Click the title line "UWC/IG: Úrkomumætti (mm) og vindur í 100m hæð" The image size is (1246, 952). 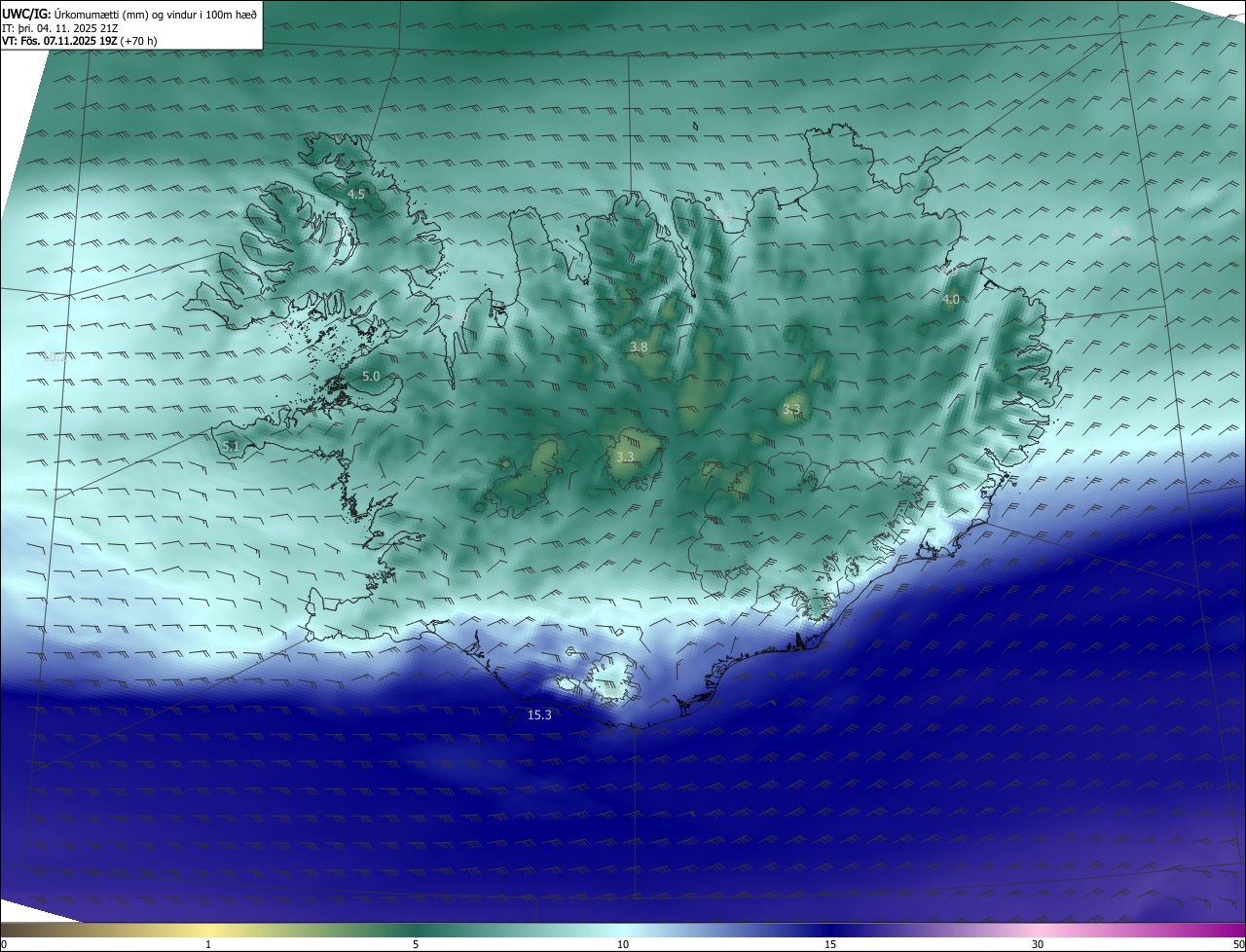(x=129, y=14)
